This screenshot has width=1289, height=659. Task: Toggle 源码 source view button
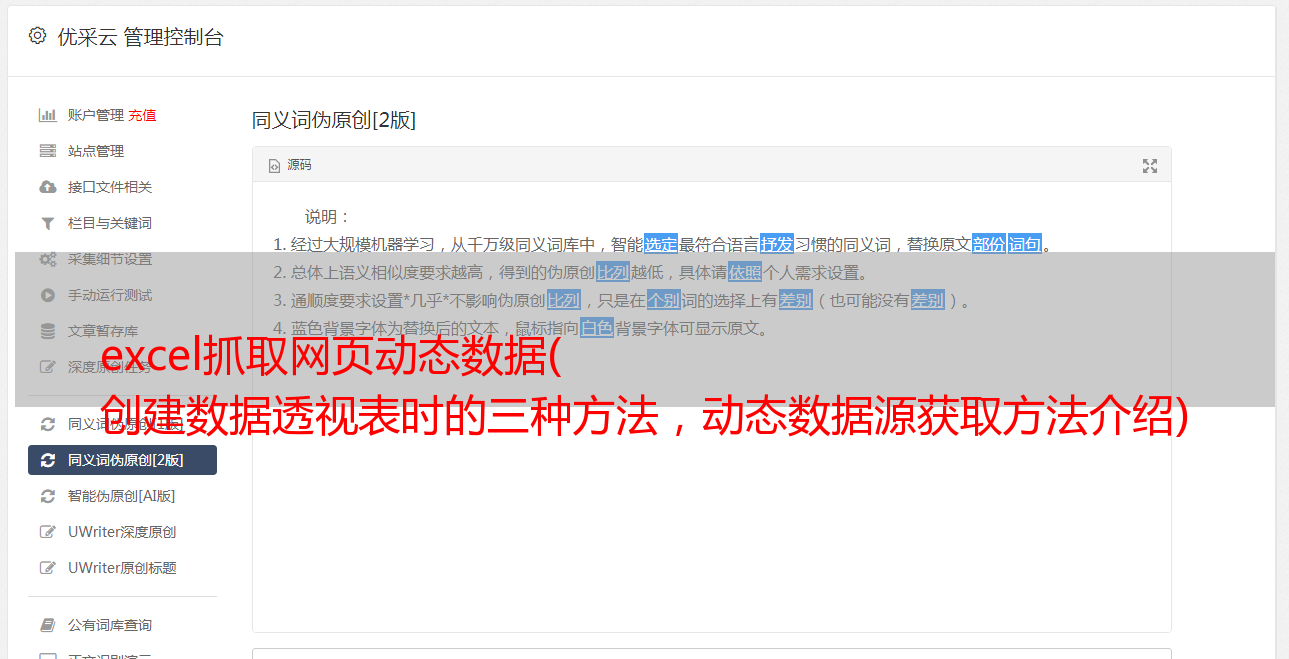click(290, 165)
